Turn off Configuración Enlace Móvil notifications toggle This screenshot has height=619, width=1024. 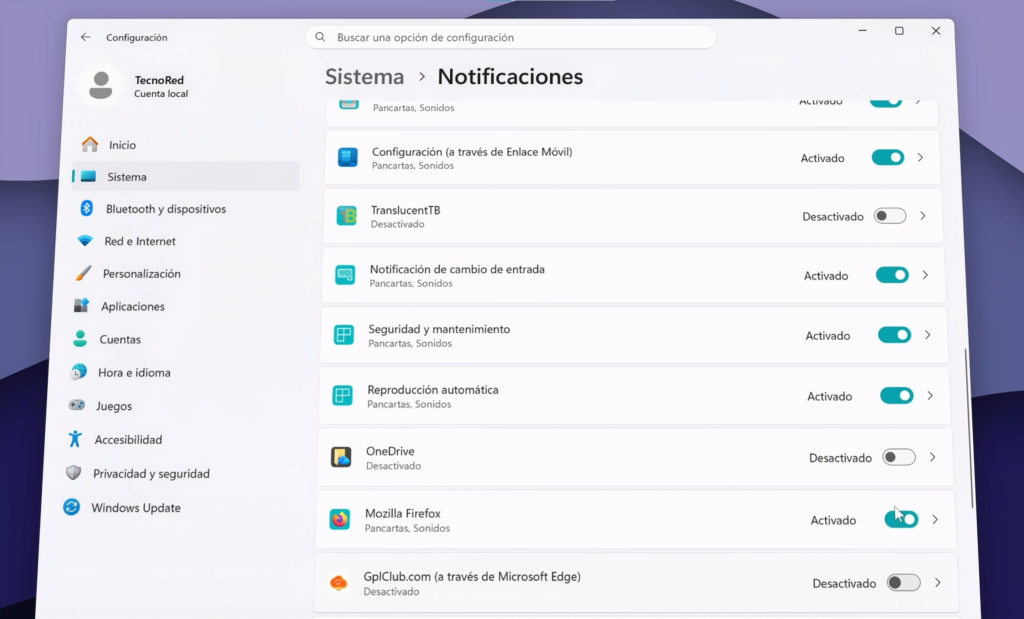888,157
